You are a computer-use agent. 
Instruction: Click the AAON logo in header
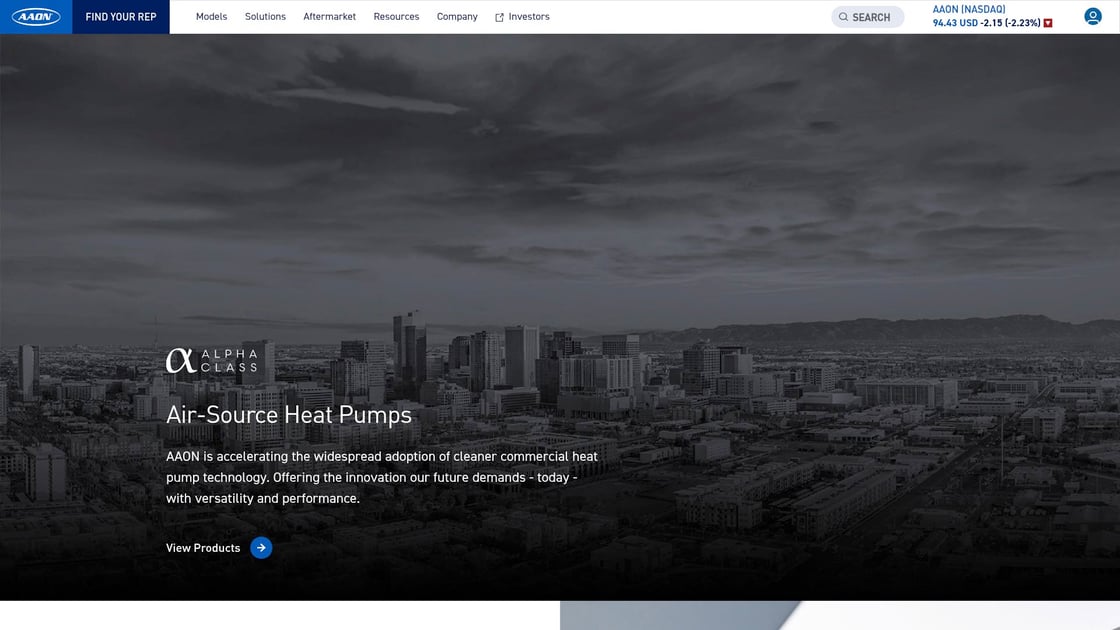(x=36, y=16)
